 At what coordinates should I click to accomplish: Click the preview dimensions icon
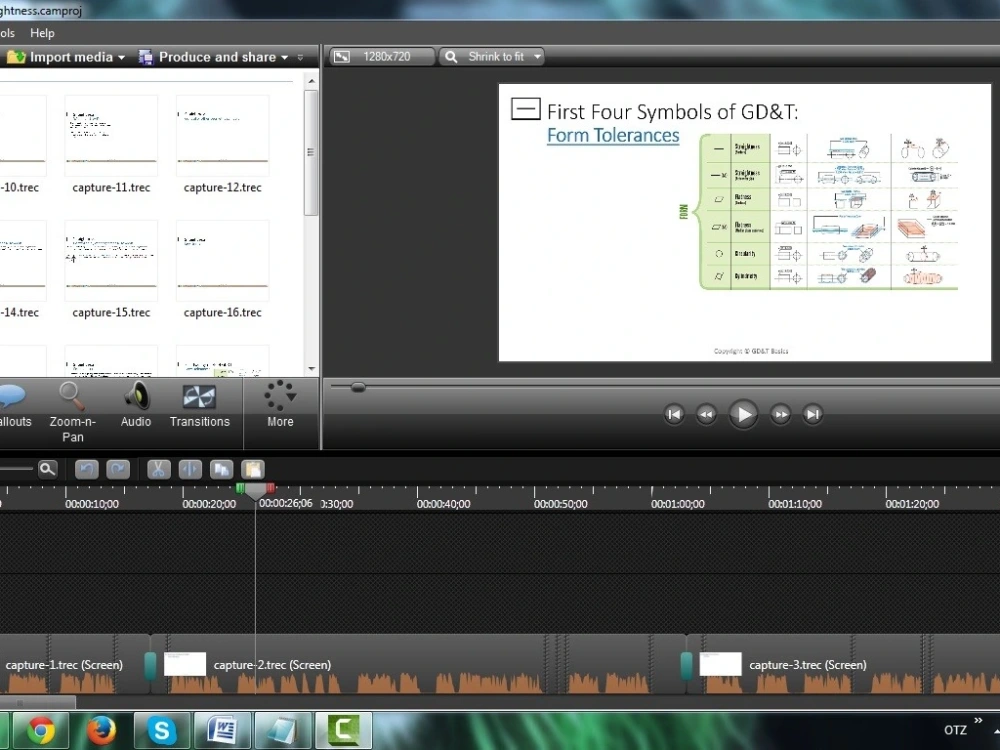tap(342, 57)
